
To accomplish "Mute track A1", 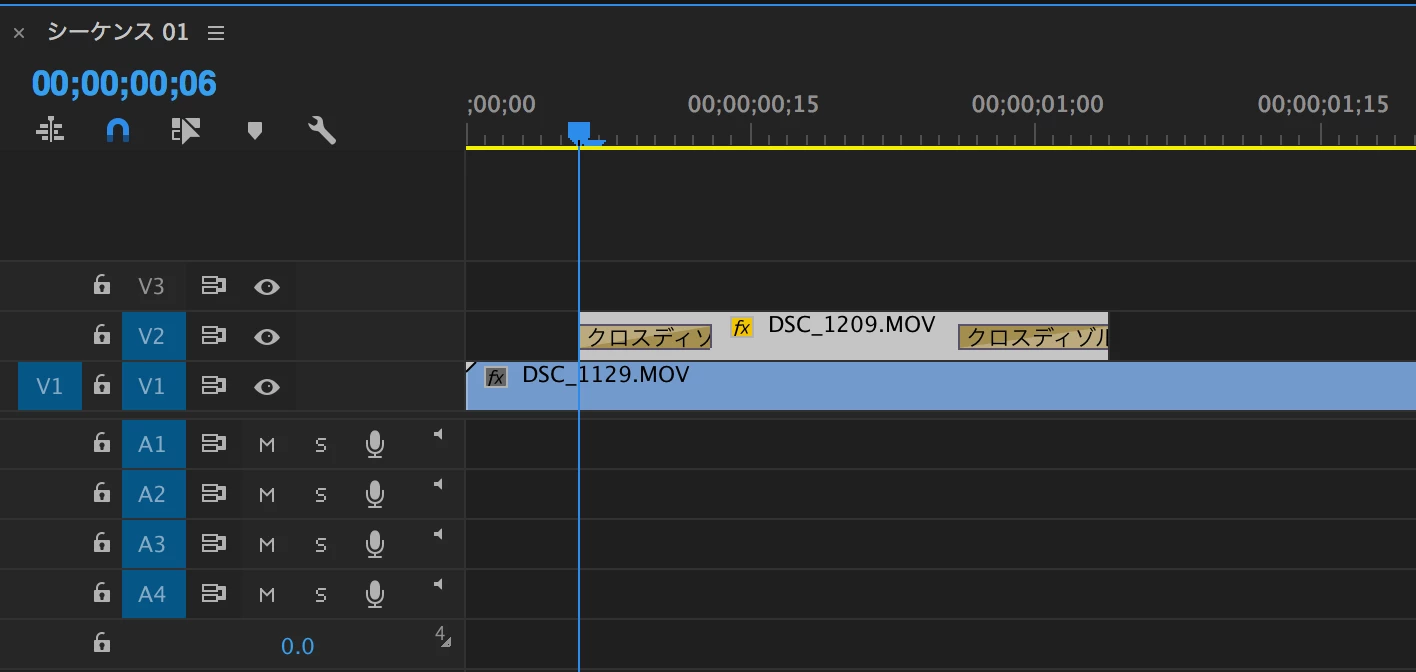I will 267,445.
